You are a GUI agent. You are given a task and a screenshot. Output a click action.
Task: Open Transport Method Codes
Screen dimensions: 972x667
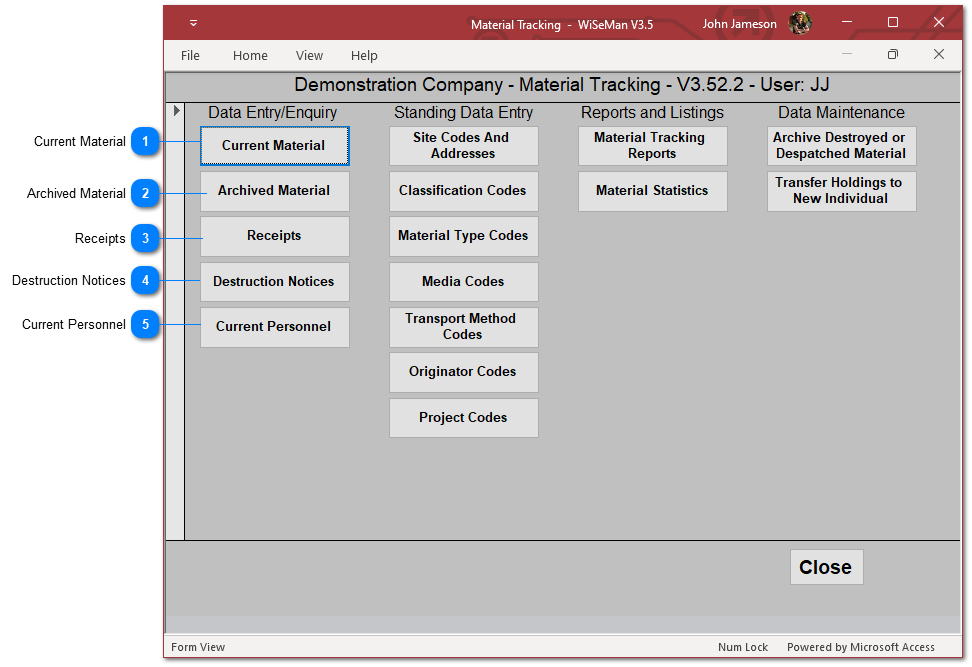(463, 327)
